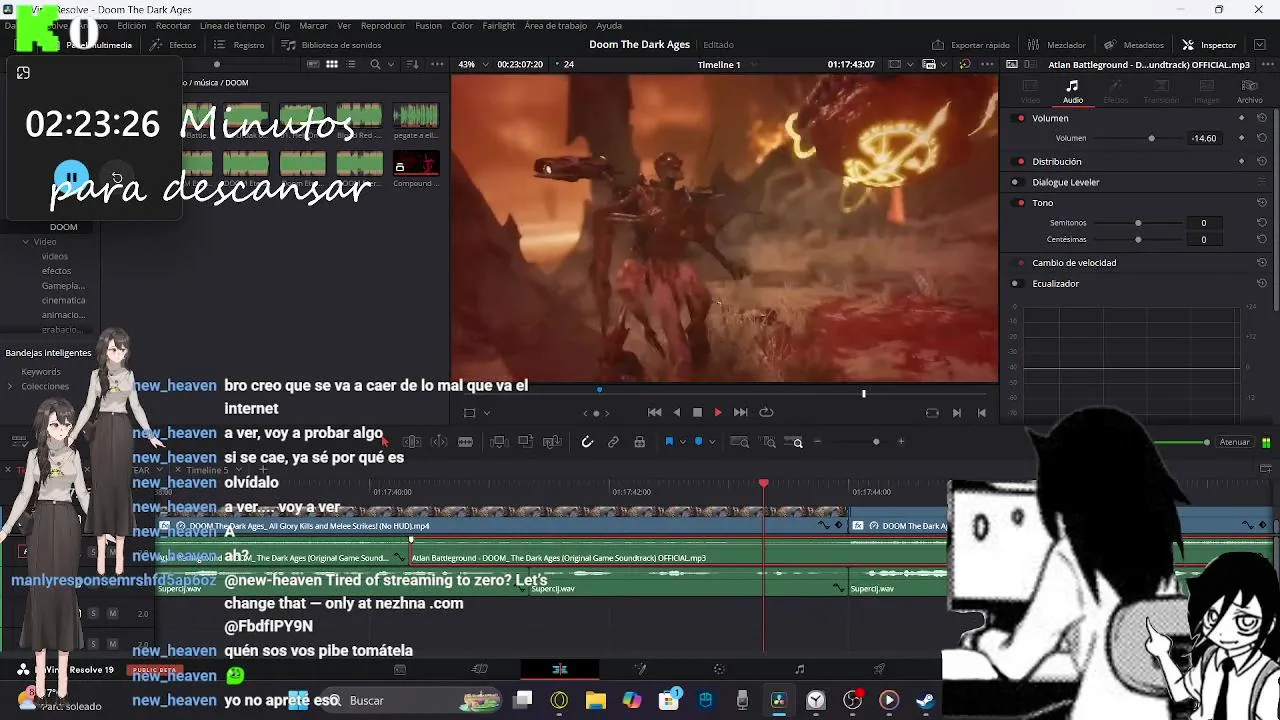Switch media pool to grid thumbnail view
Screen dimensions: 1280x720
(x=332, y=64)
